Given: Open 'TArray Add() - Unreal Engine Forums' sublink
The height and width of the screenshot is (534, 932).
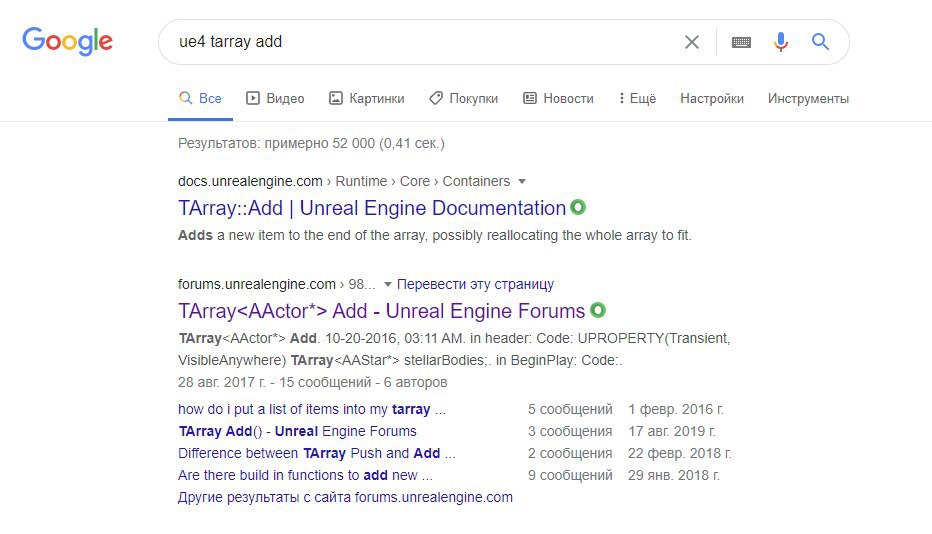Looking at the screenshot, I should pos(297,431).
